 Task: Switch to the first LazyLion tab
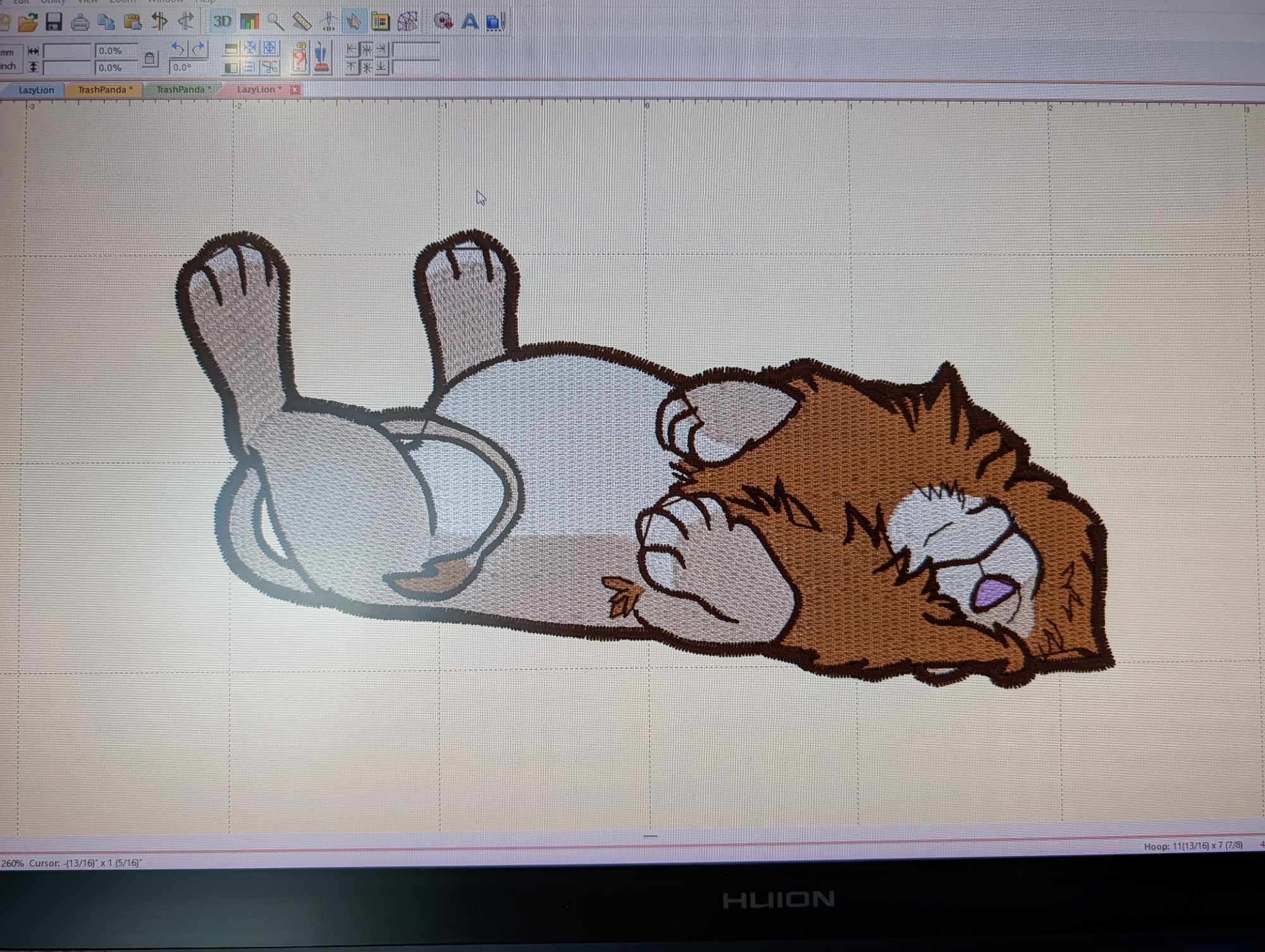pos(36,90)
